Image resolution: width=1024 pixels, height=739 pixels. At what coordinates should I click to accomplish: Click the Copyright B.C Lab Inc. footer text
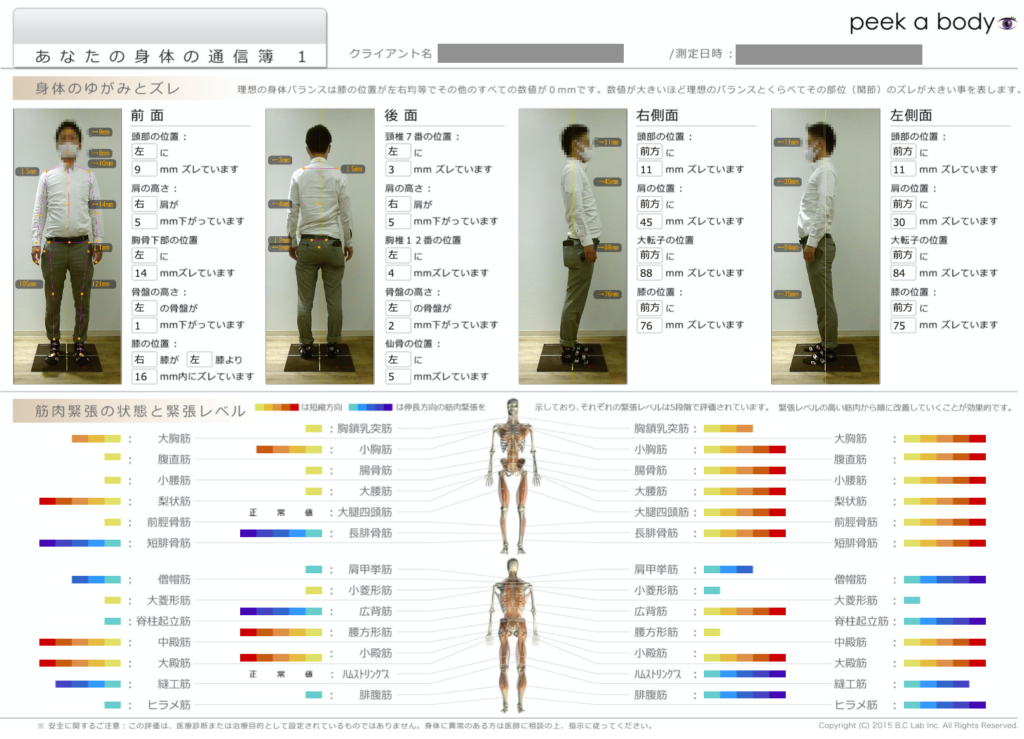tap(917, 726)
